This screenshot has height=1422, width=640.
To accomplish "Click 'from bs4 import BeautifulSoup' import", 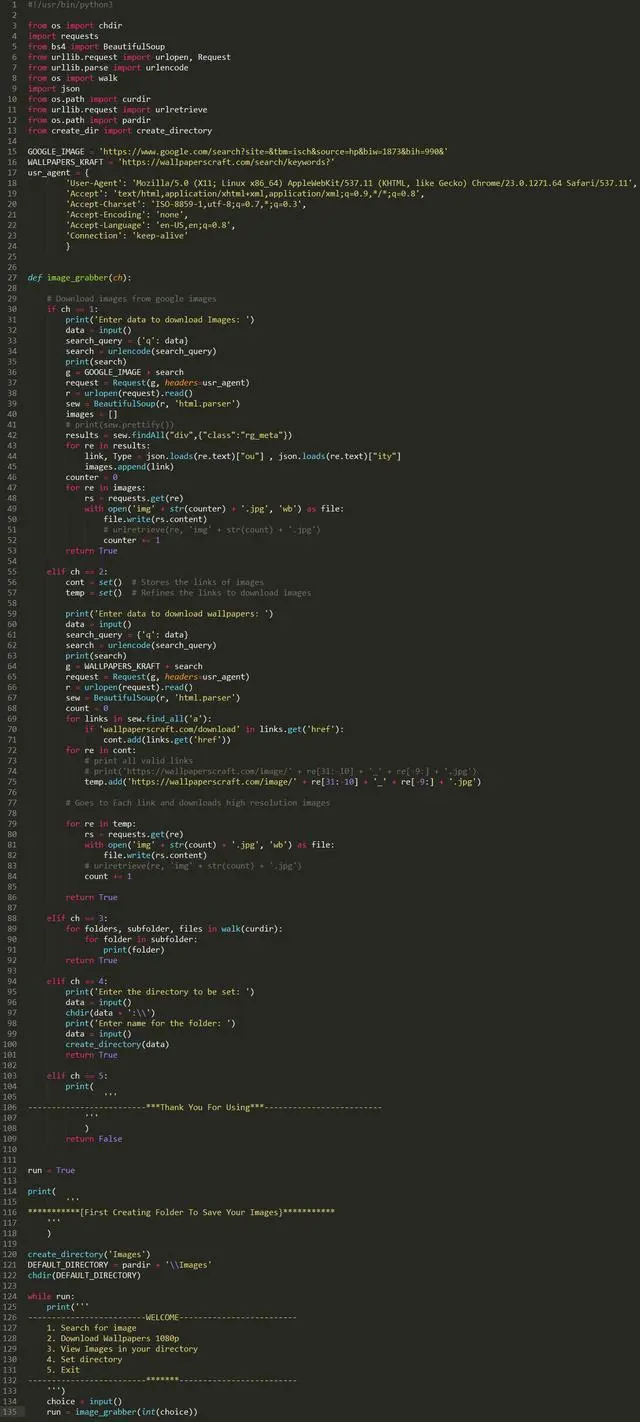I will 96,46.
